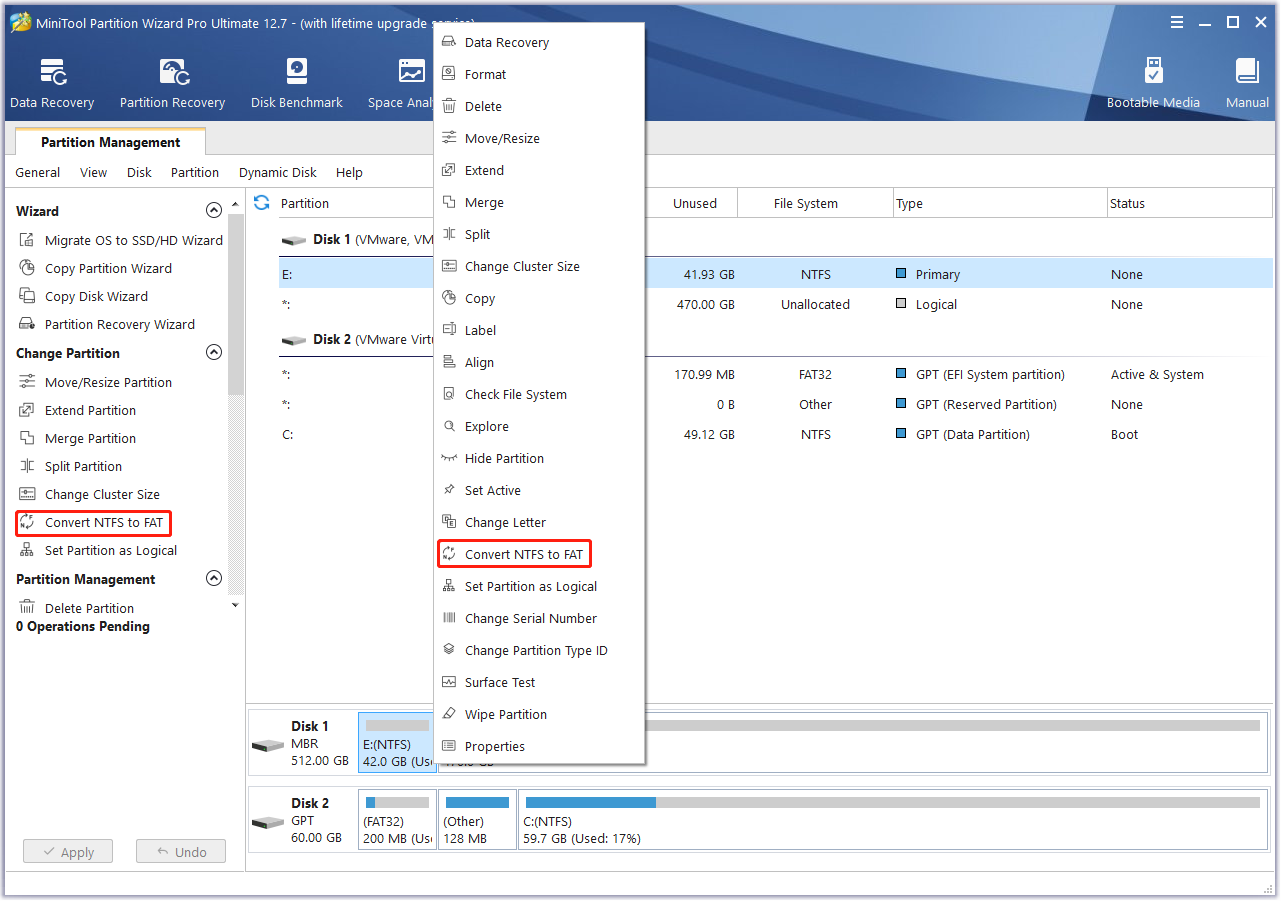Select Align in the context menu
Image resolution: width=1281 pixels, height=901 pixels.
pos(539,362)
